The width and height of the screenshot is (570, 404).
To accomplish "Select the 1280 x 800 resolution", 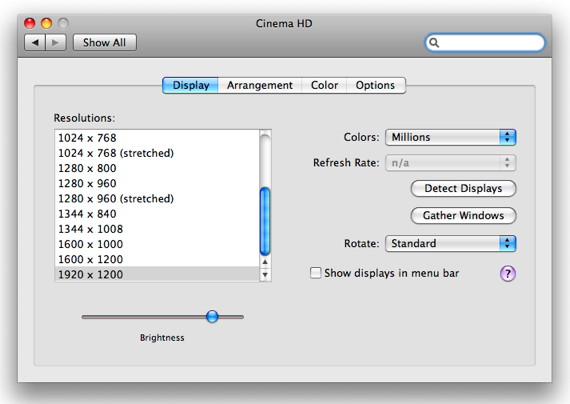I will [157, 168].
